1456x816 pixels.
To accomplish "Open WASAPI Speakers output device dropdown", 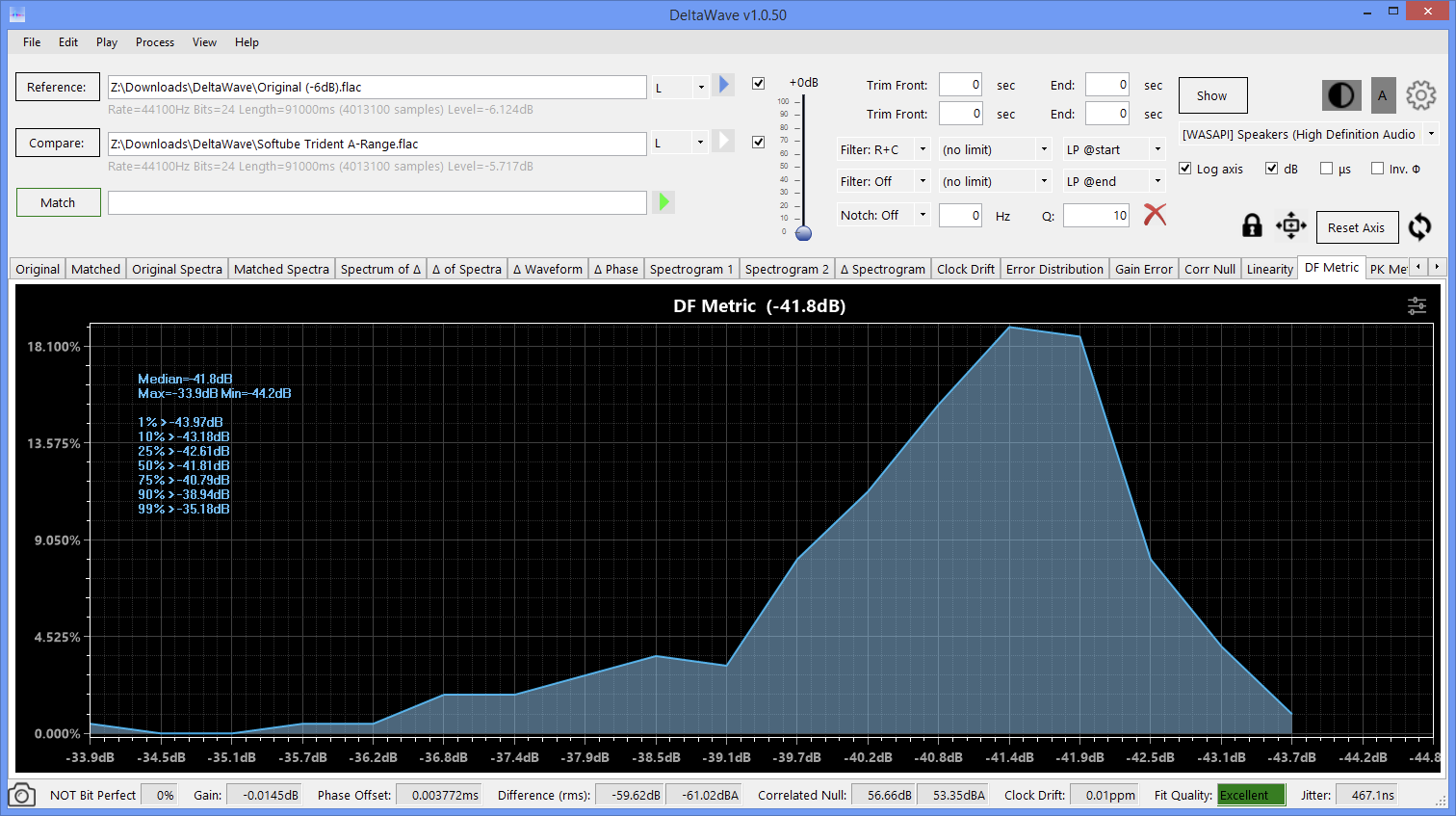I will coord(1309,134).
